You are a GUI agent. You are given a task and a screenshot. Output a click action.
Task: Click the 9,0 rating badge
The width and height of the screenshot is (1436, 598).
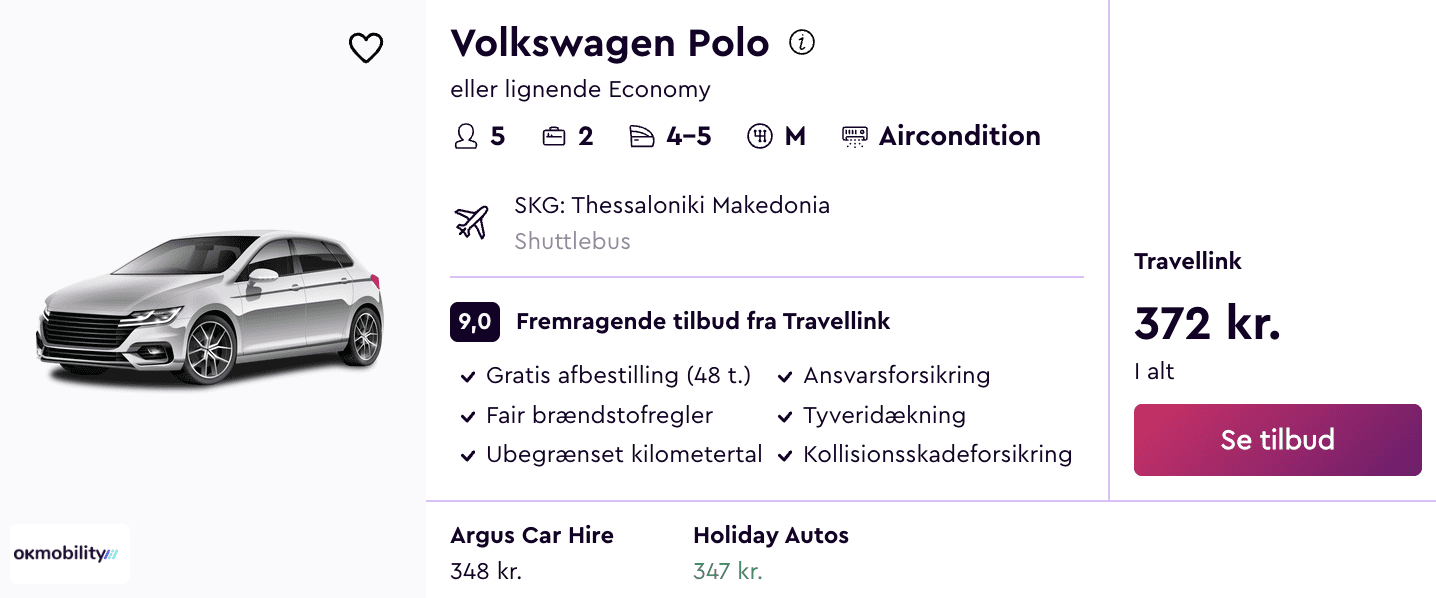[x=475, y=322]
